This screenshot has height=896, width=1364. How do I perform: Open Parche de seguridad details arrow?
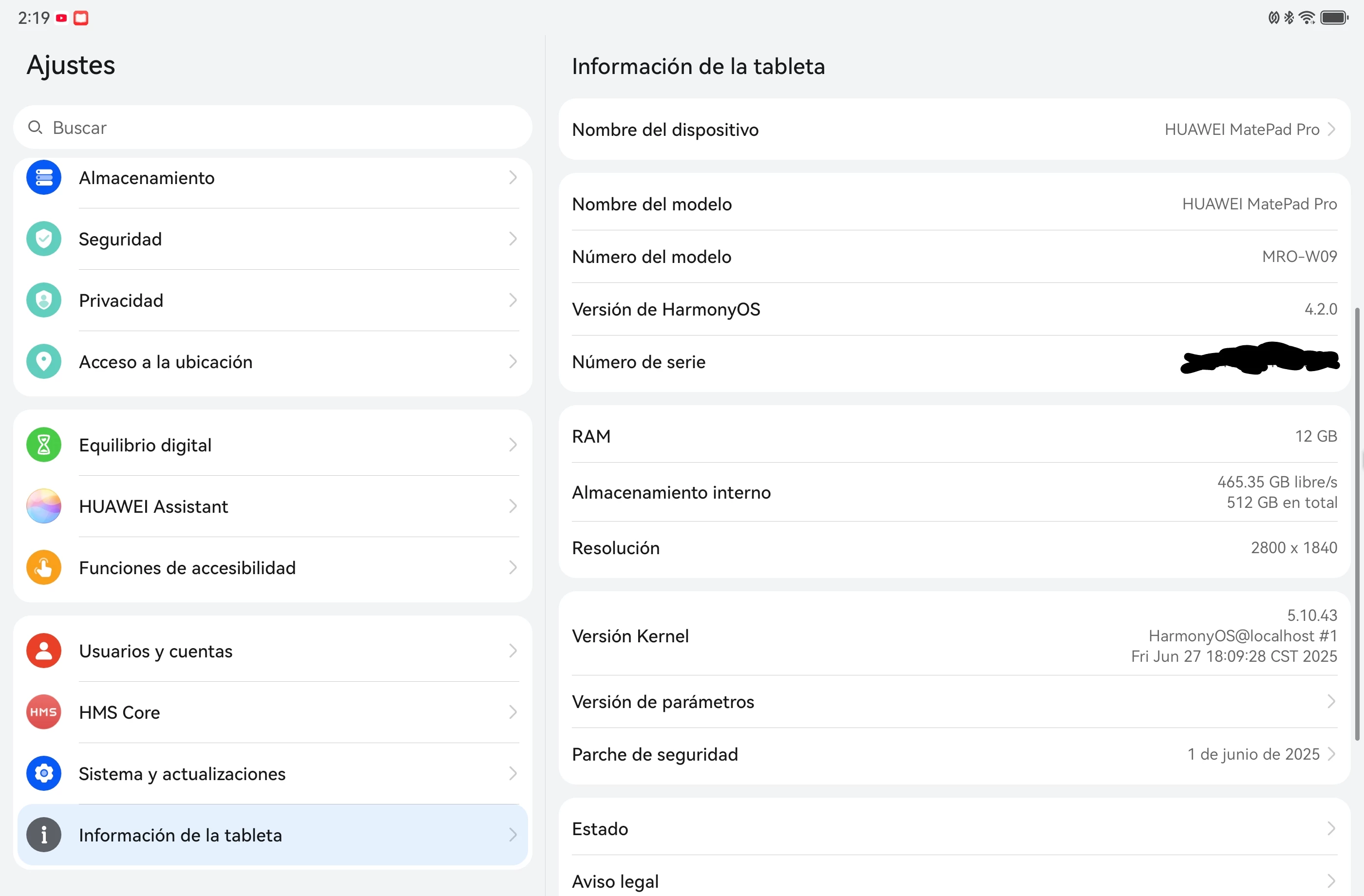[x=1331, y=754]
